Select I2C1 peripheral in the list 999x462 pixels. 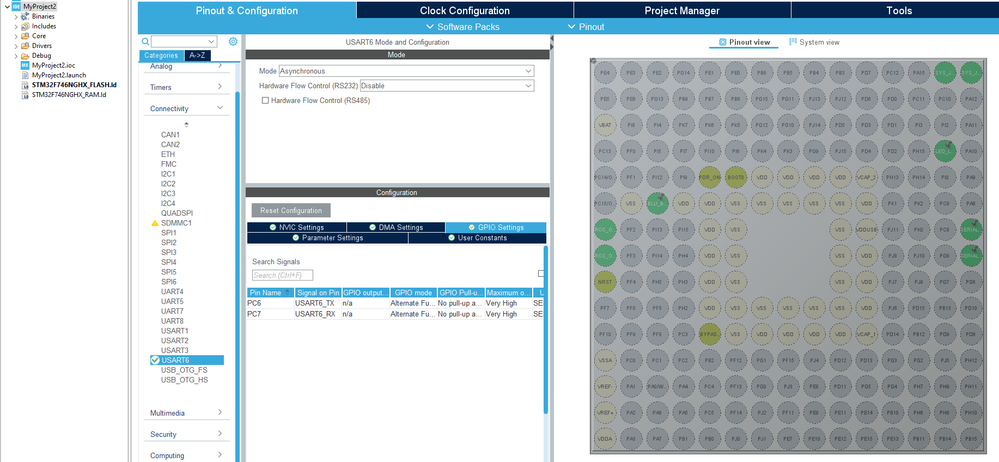point(168,174)
